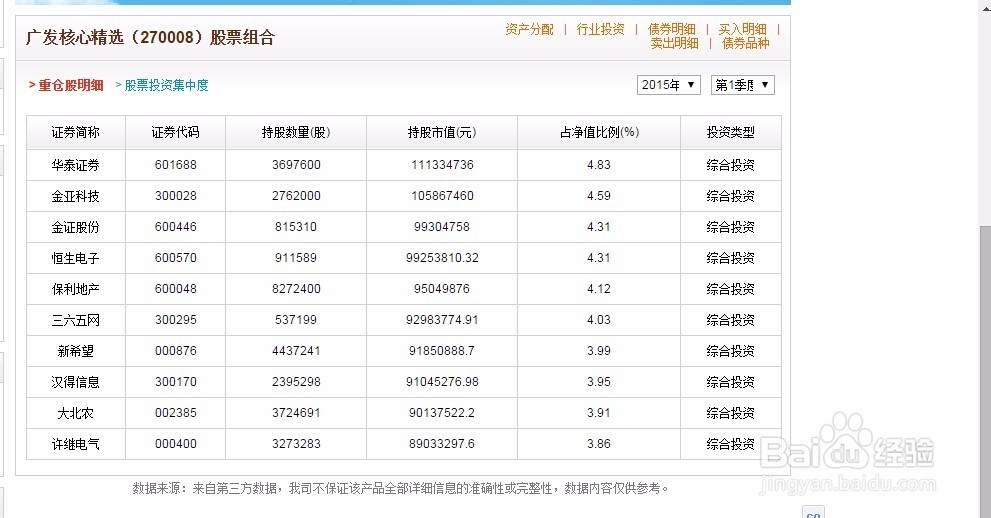Open the 卖出明细 link
This screenshot has height=518, width=991.
click(x=674, y=43)
